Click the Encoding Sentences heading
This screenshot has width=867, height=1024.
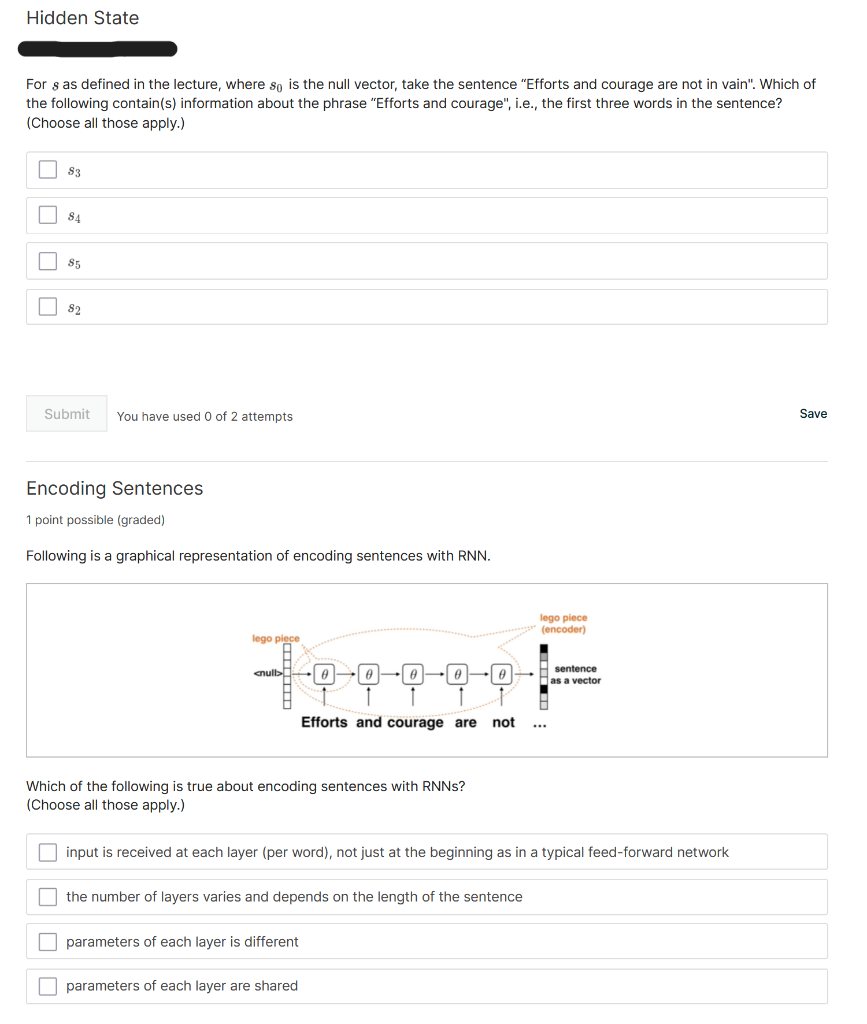pyautogui.click(x=114, y=488)
